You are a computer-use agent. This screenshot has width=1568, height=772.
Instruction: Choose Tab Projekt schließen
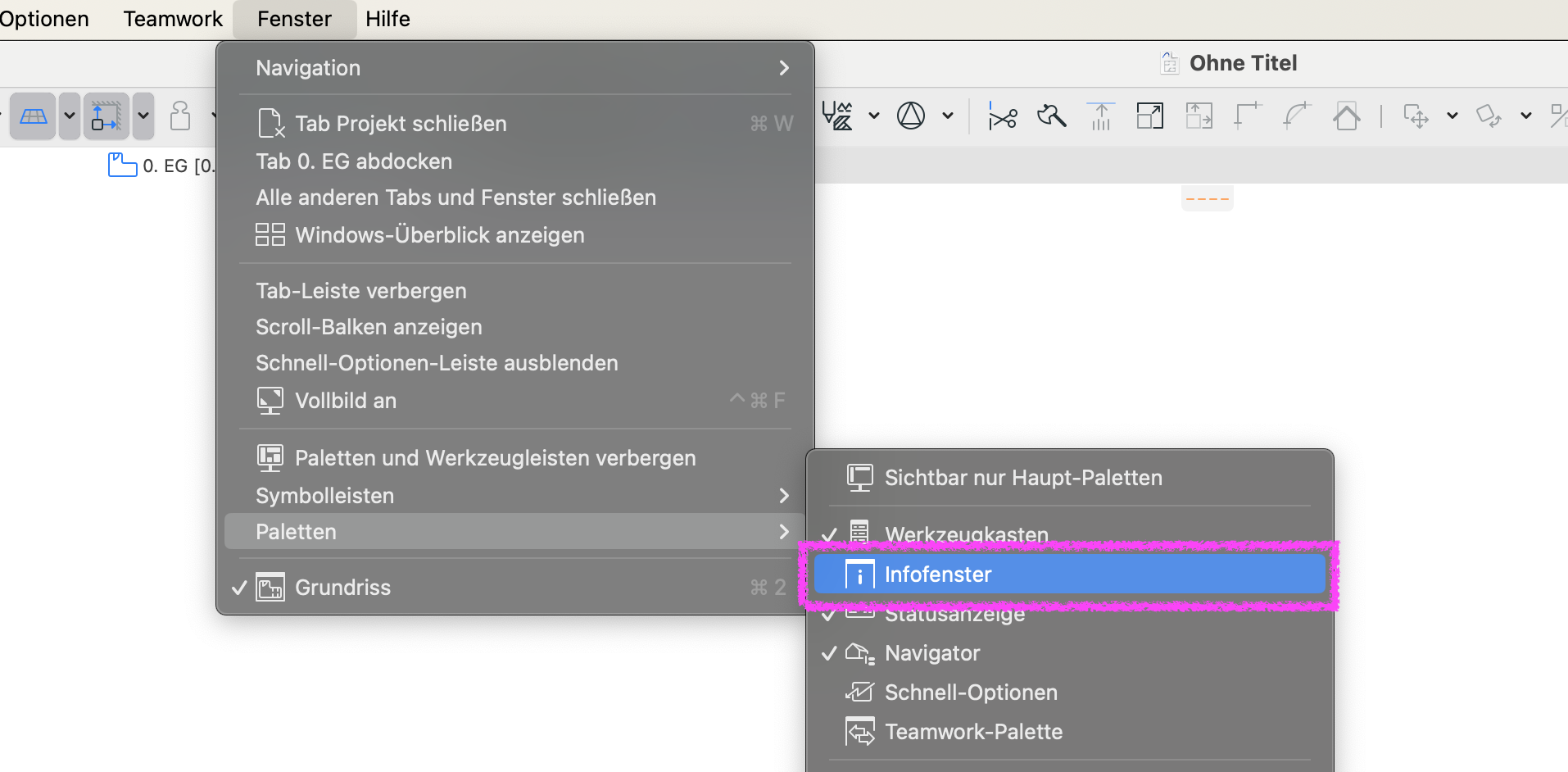coord(515,124)
